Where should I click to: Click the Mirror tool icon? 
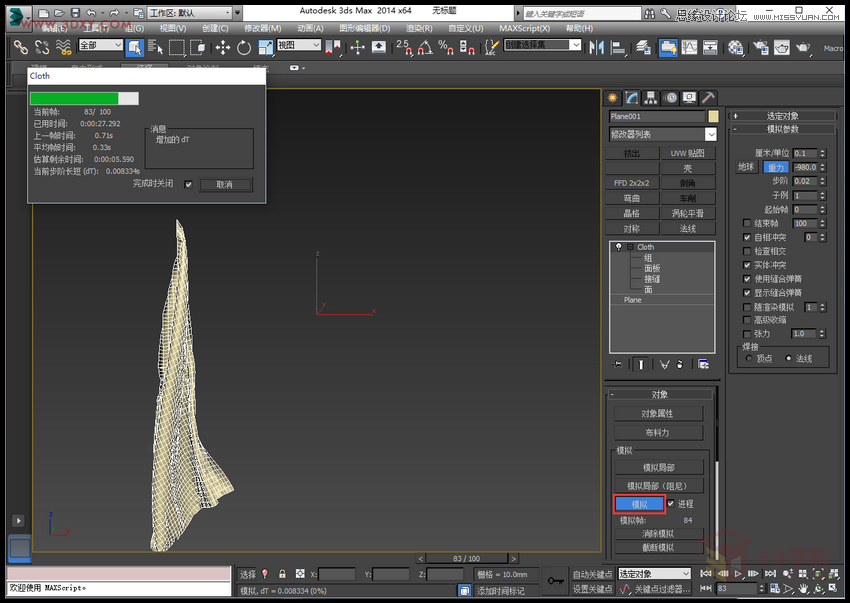[x=594, y=47]
